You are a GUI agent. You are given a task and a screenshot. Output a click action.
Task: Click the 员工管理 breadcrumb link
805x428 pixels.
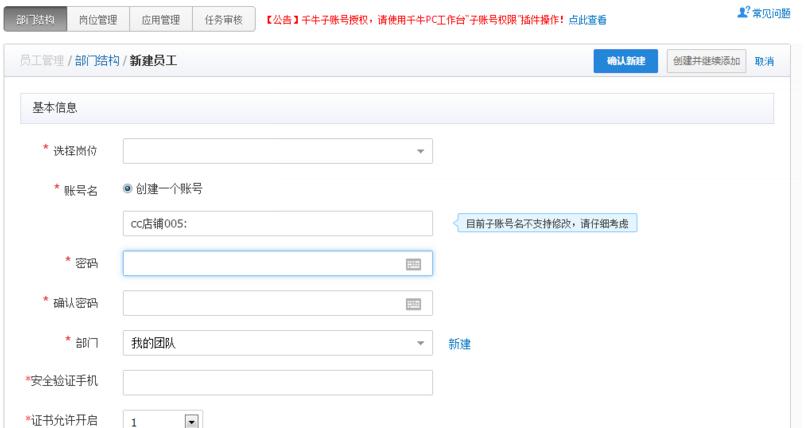point(44,62)
